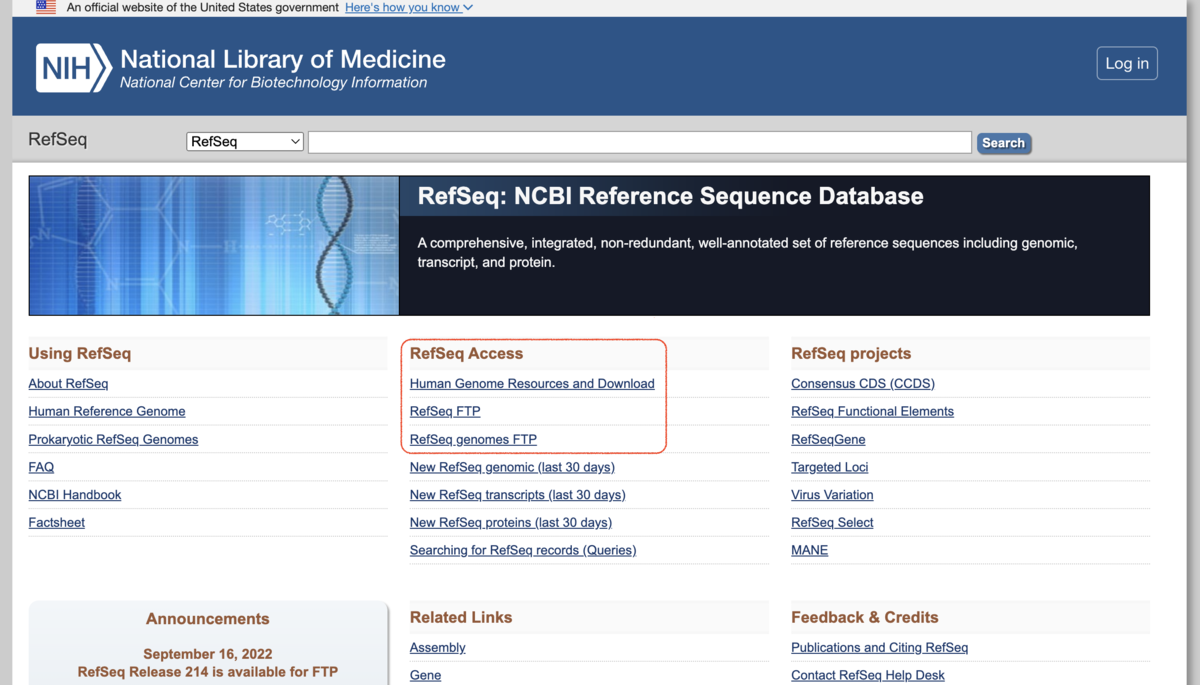Click the Log in button
Image resolution: width=1200 pixels, height=685 pixels.
[1127, 63]
